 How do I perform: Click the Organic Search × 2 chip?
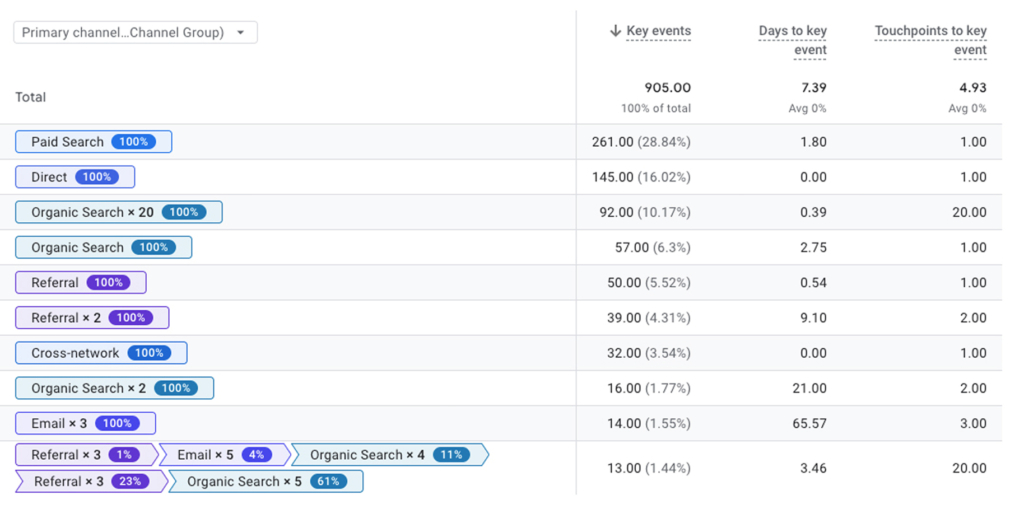point(114,388)
